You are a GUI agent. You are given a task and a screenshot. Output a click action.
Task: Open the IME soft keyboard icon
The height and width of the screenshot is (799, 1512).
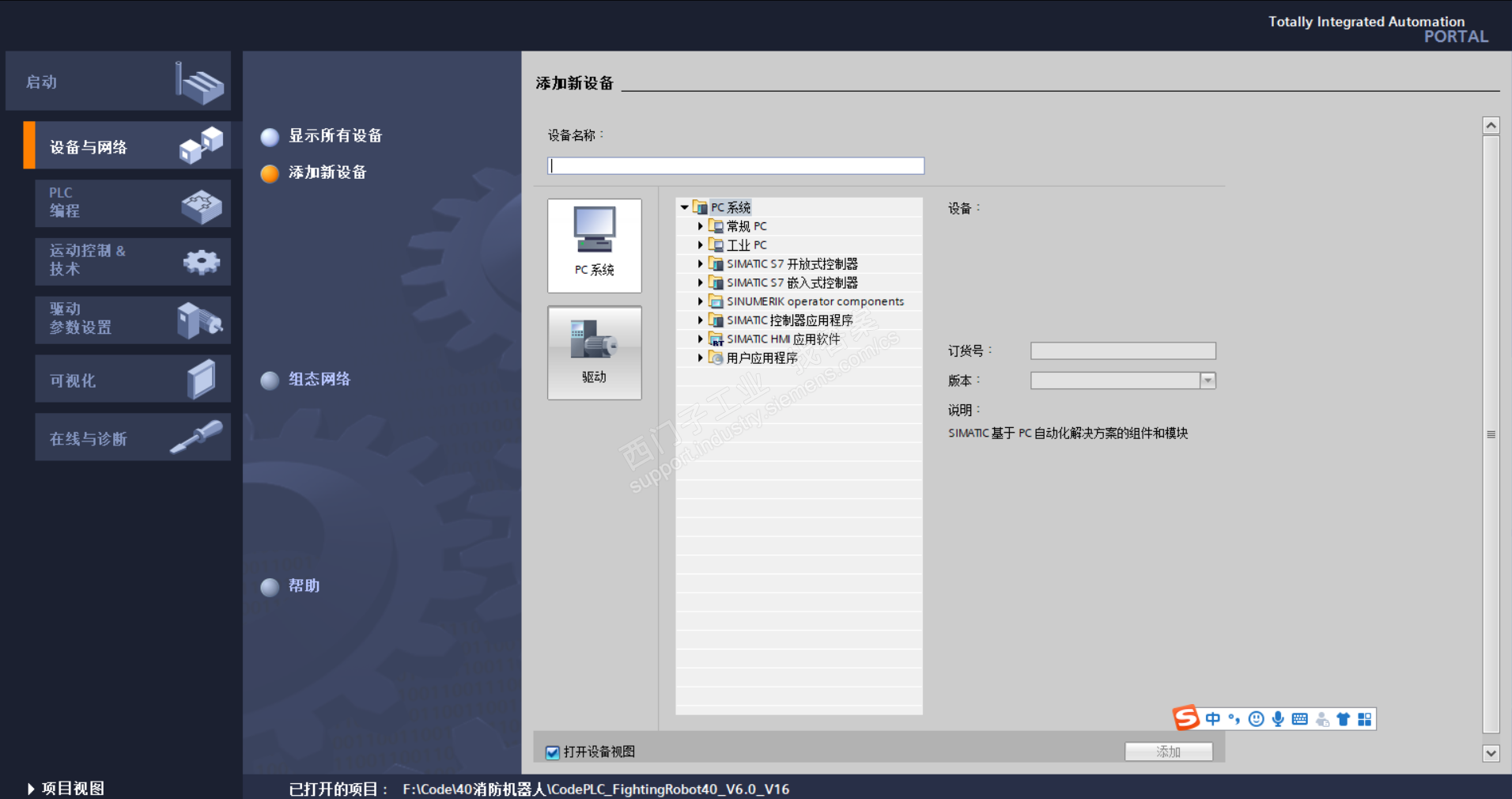click(1299, 719)
